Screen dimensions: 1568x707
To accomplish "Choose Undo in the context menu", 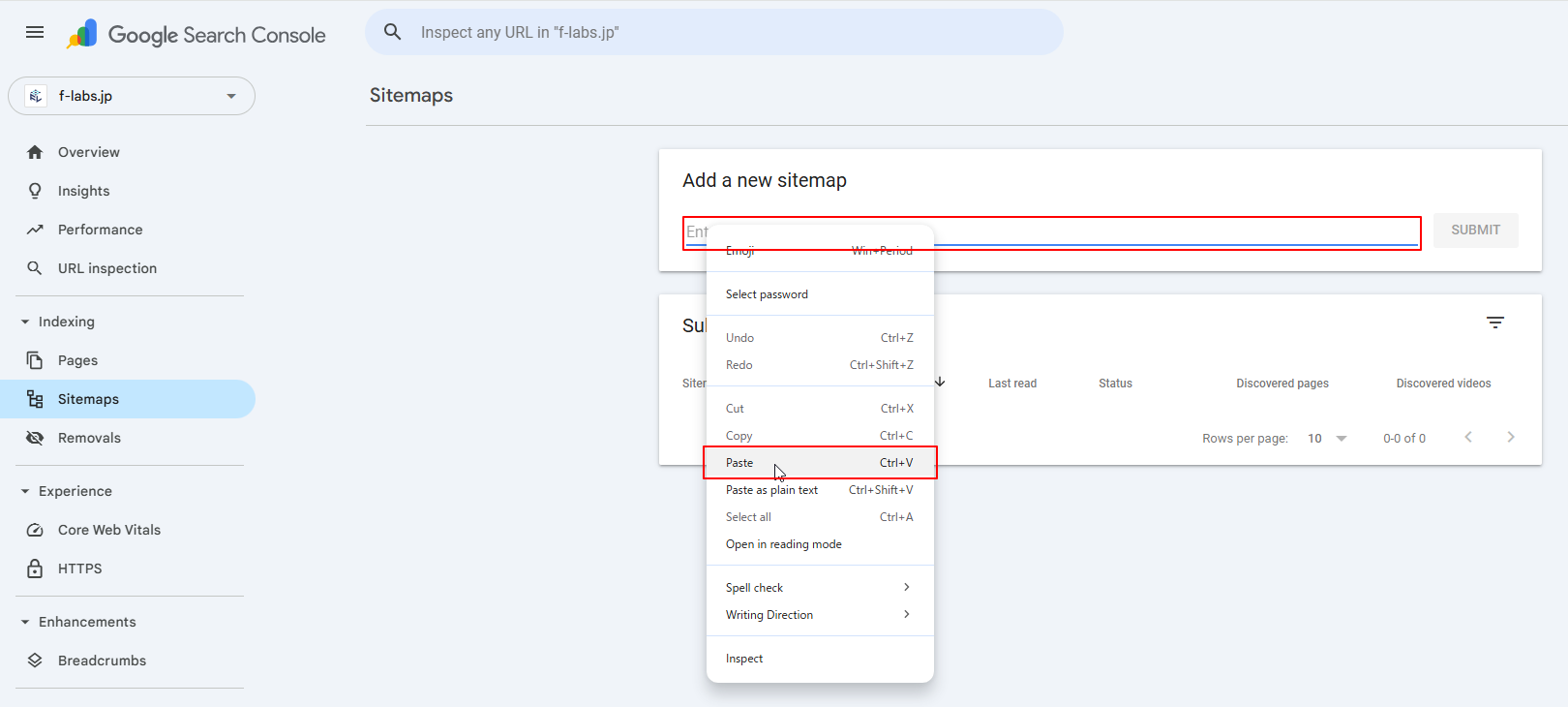I will (820, 338).
